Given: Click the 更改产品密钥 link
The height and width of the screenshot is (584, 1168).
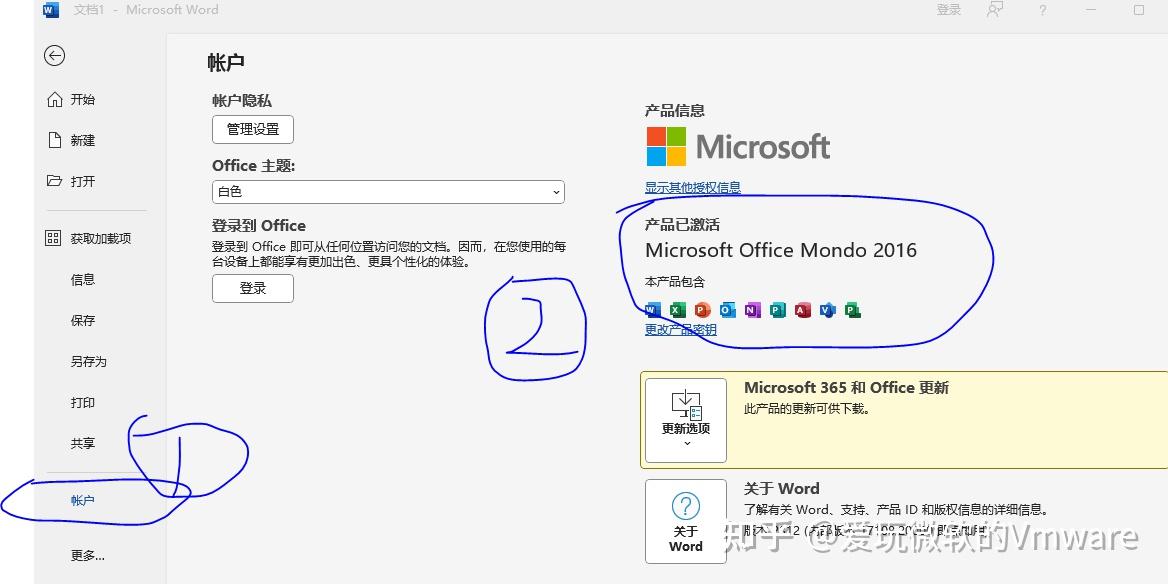Looking at the screenshot, I should pos(681,329).
